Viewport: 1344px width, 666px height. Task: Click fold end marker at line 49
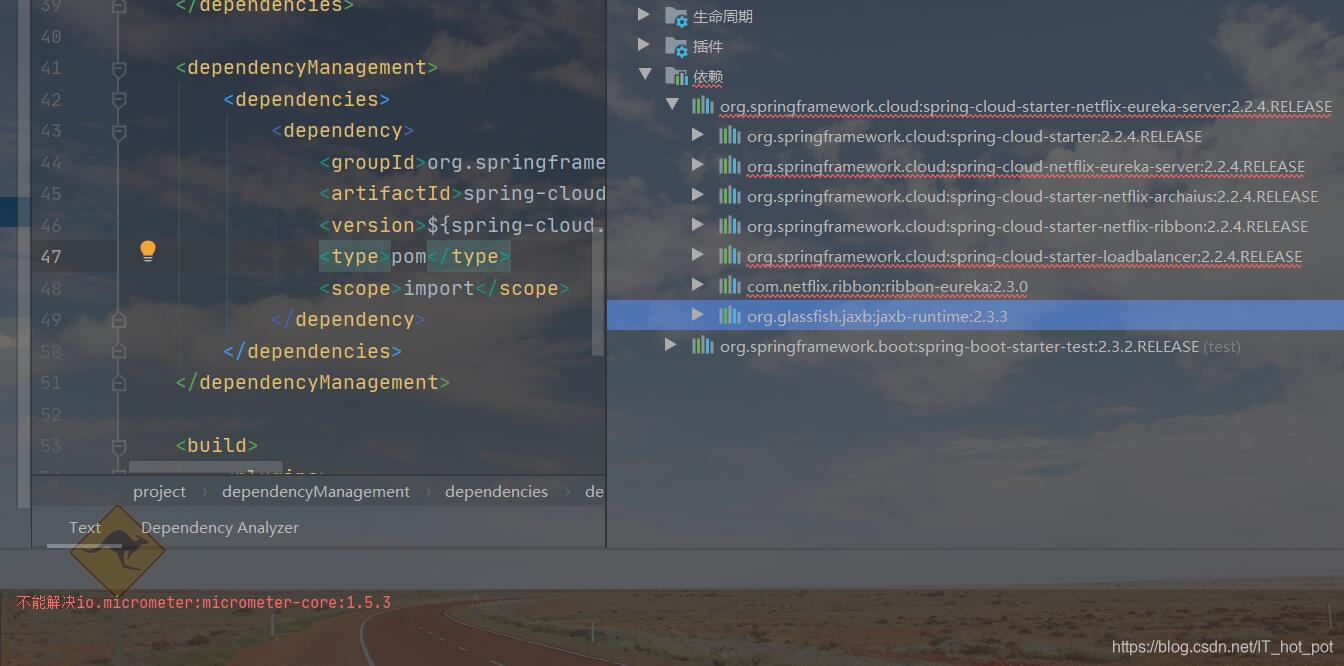pos(119,319)
